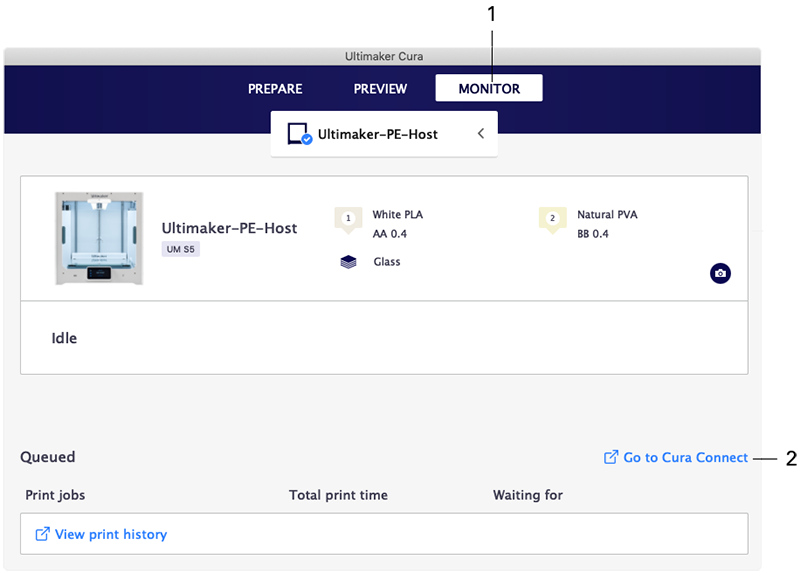Click the extruder 2 slot icon
800x573 pixels.
(x=552, y=218)
